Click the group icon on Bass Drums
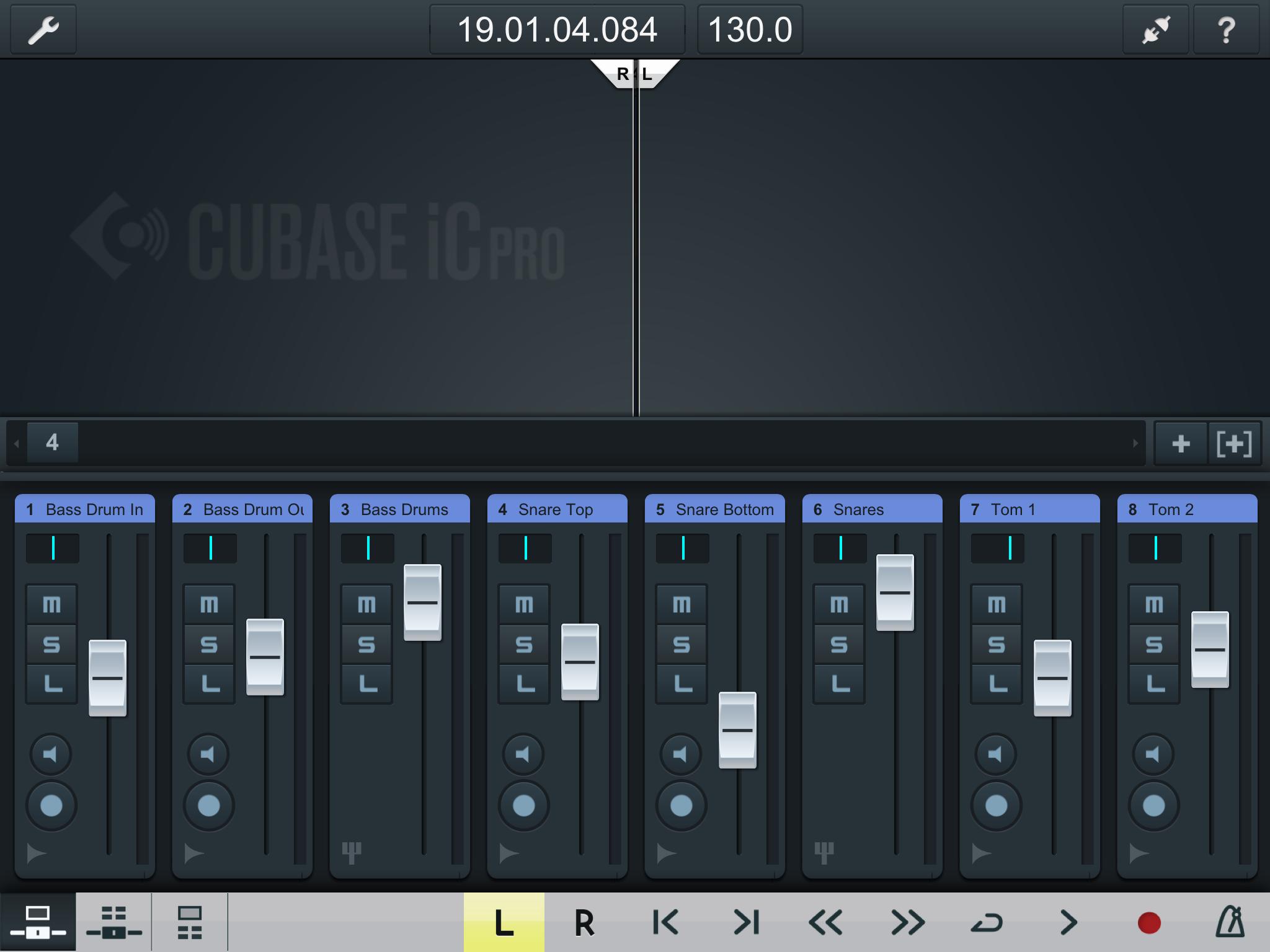The width and height of the screenshot is (1270, 952). [x=352, y=853]
